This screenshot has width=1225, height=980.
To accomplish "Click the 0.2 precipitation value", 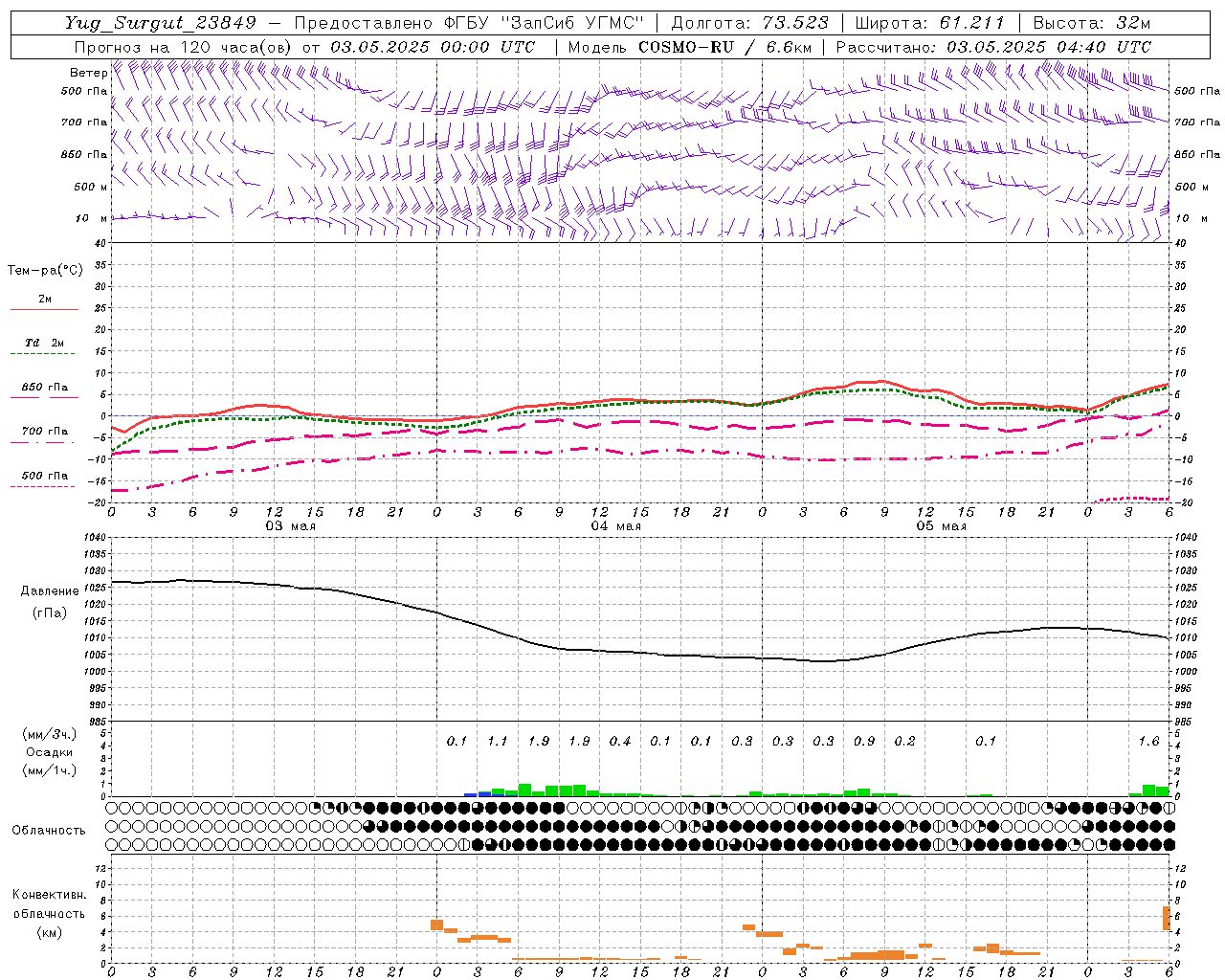I will 904,741.
